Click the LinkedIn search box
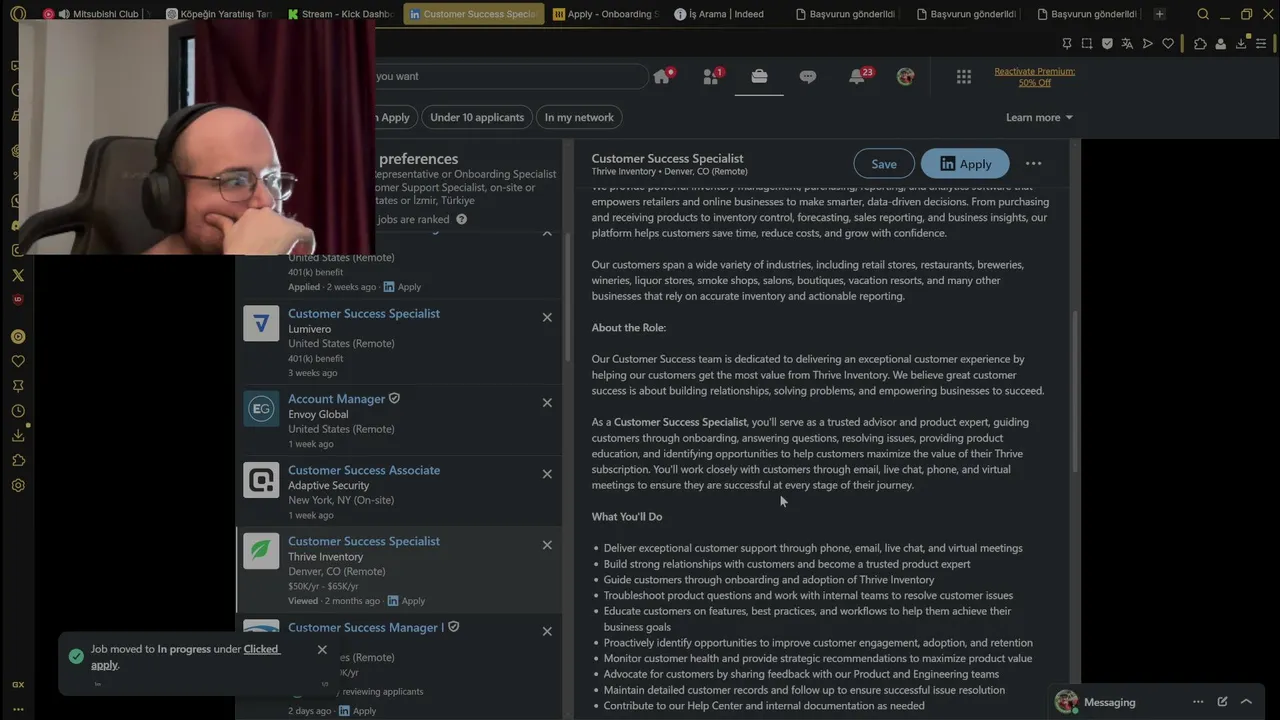Image resolution: width=1280 pixels, height=720 pixels. pyautogui.click(x=510, y=76)
